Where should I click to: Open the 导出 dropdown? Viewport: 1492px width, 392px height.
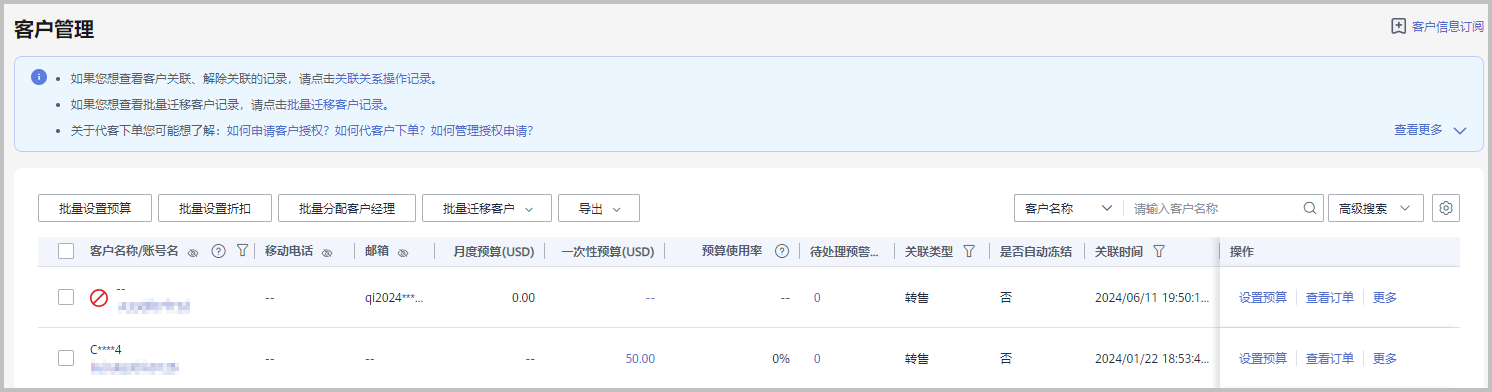point(599,208)
